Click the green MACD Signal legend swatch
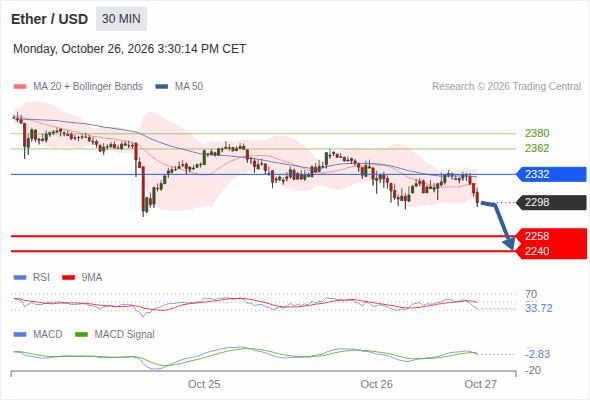Viewport: 590px width, 400px height. tap(81, 335)
